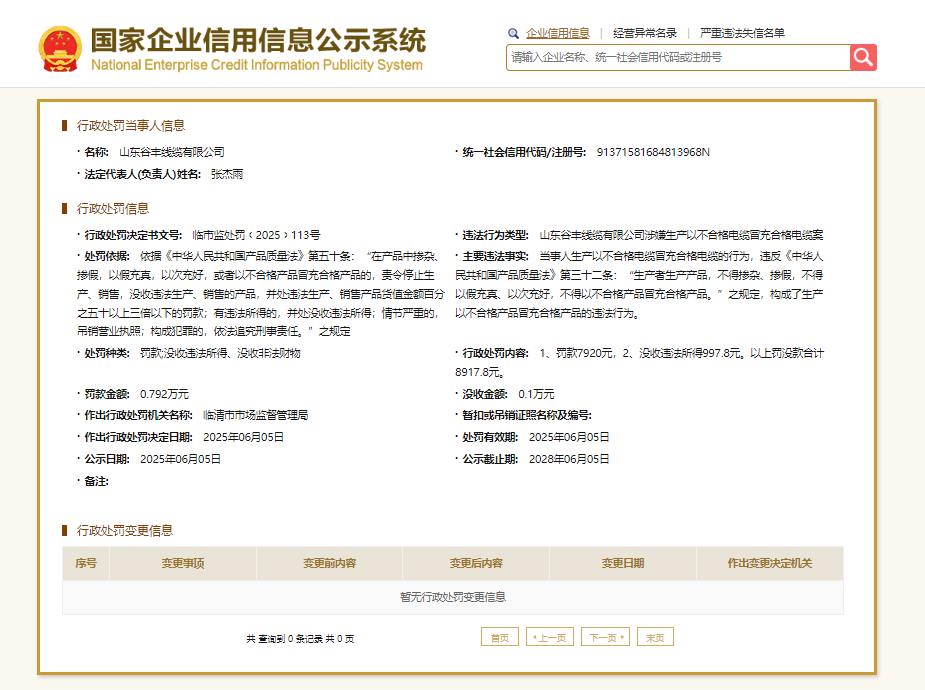Image resolution: width=925 pixels, height=690 pixels.
Task: Select the company name 山东谷丰线缆有限公司
Action: 172,152
